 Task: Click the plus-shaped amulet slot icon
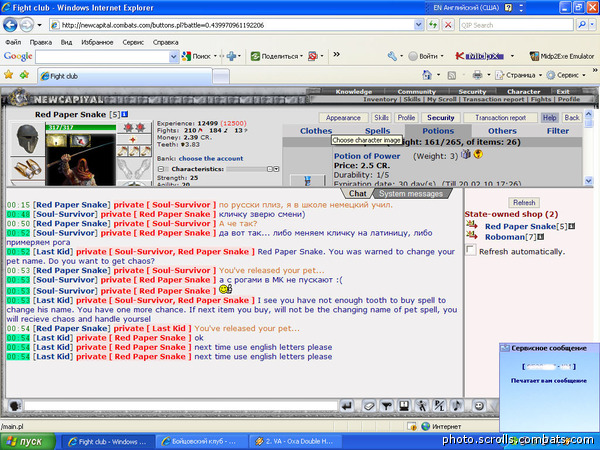(133, 140)
